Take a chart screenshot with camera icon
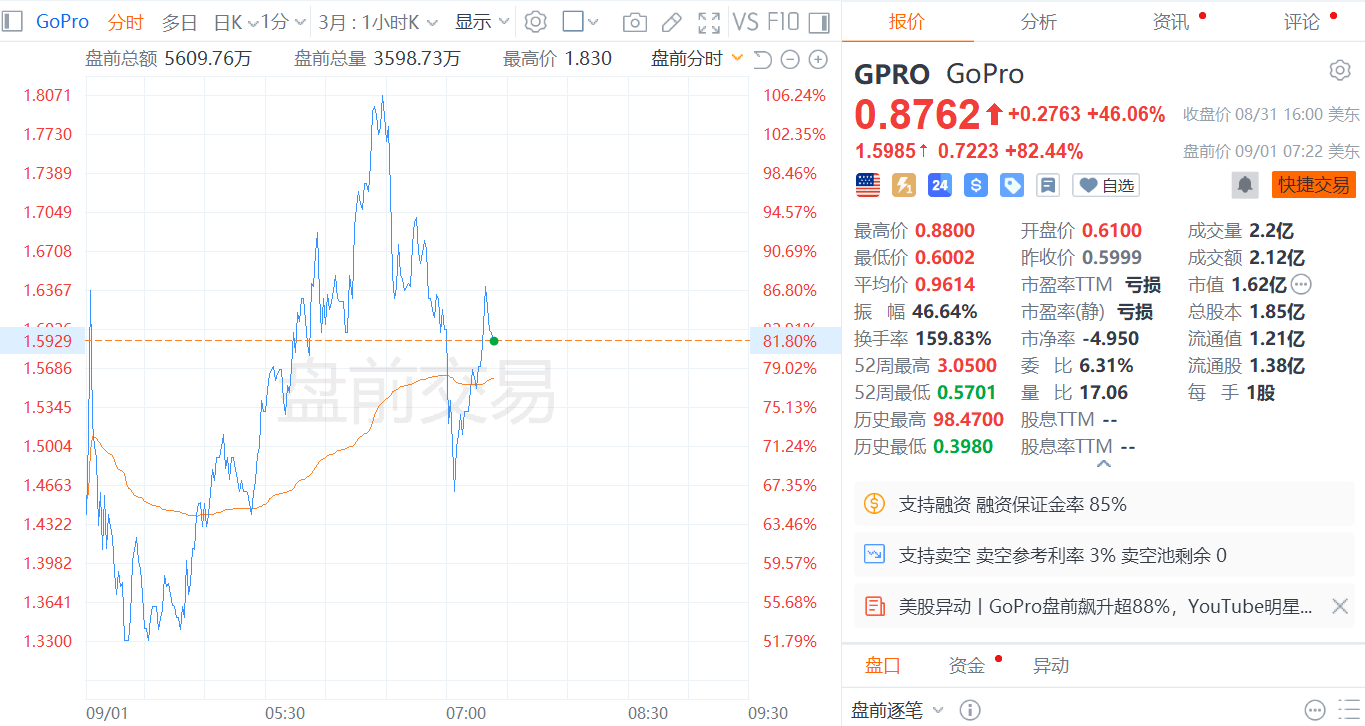Screen dimensions: 1365x726 coord(634,22)
